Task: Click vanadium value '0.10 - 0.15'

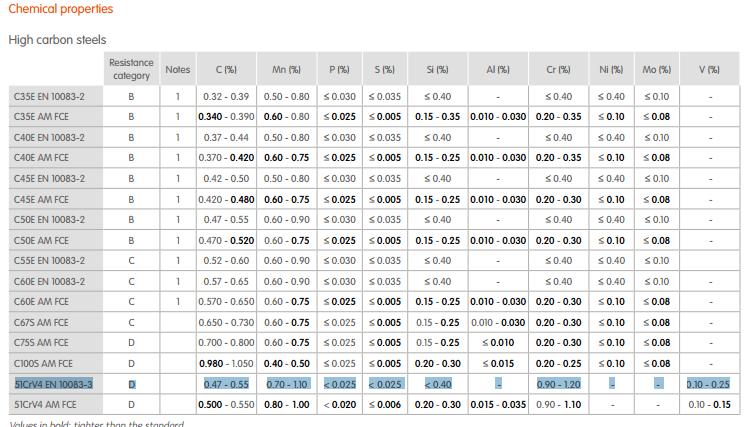Action: [x=709, y=405]
